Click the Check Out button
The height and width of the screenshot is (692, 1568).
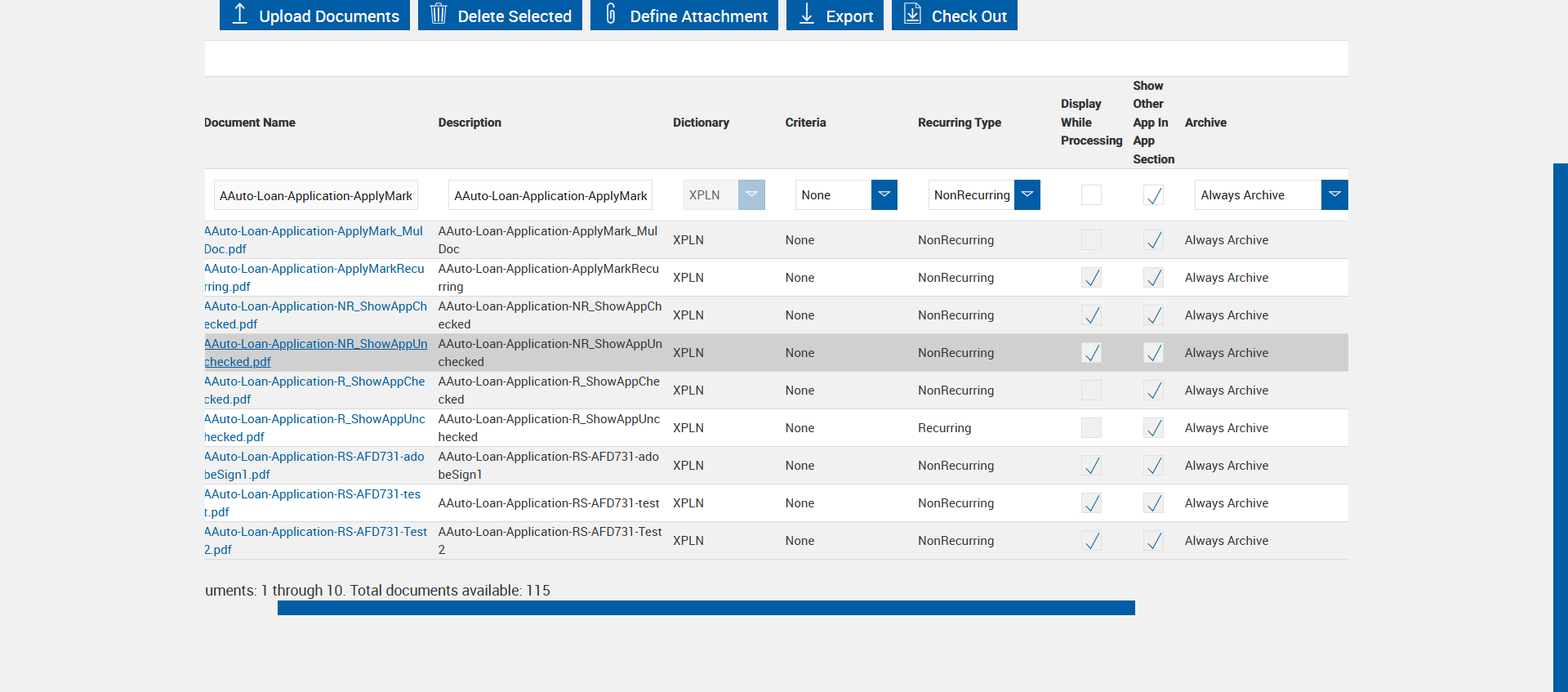click(955, 15)
